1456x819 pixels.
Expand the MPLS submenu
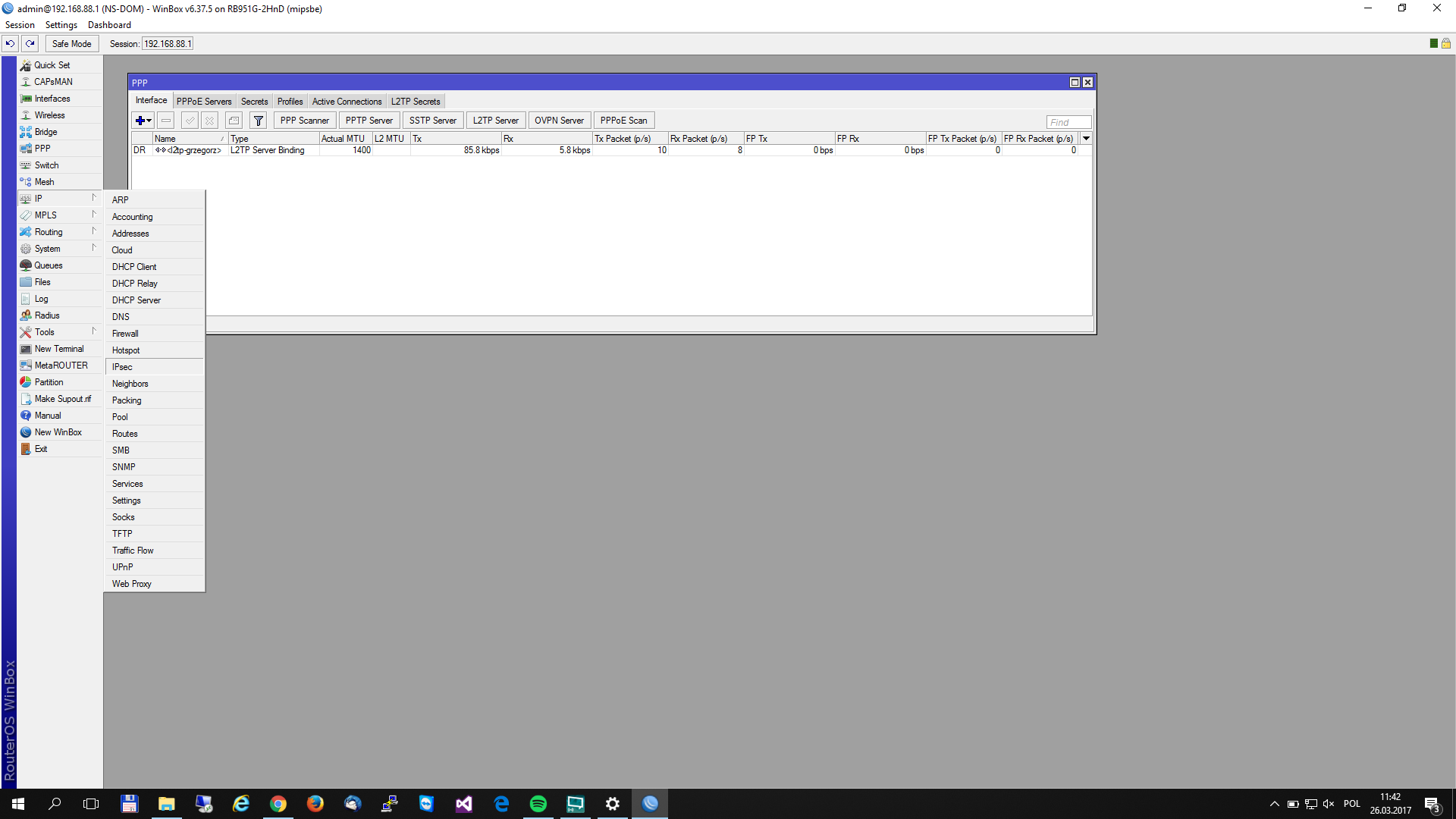click(x=60, y=215)
